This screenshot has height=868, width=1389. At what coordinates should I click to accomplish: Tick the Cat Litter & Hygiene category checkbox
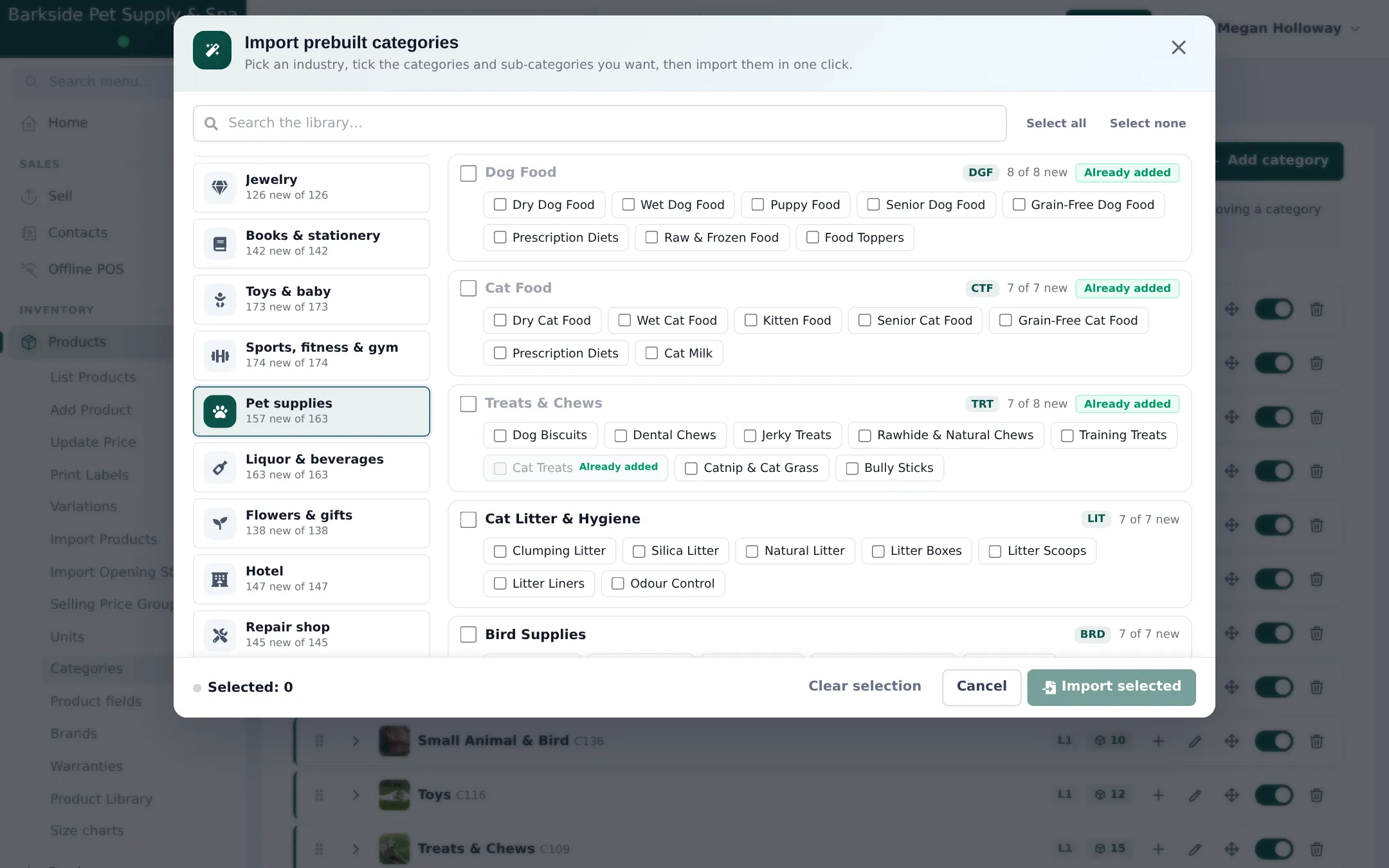tap(468, 520)
